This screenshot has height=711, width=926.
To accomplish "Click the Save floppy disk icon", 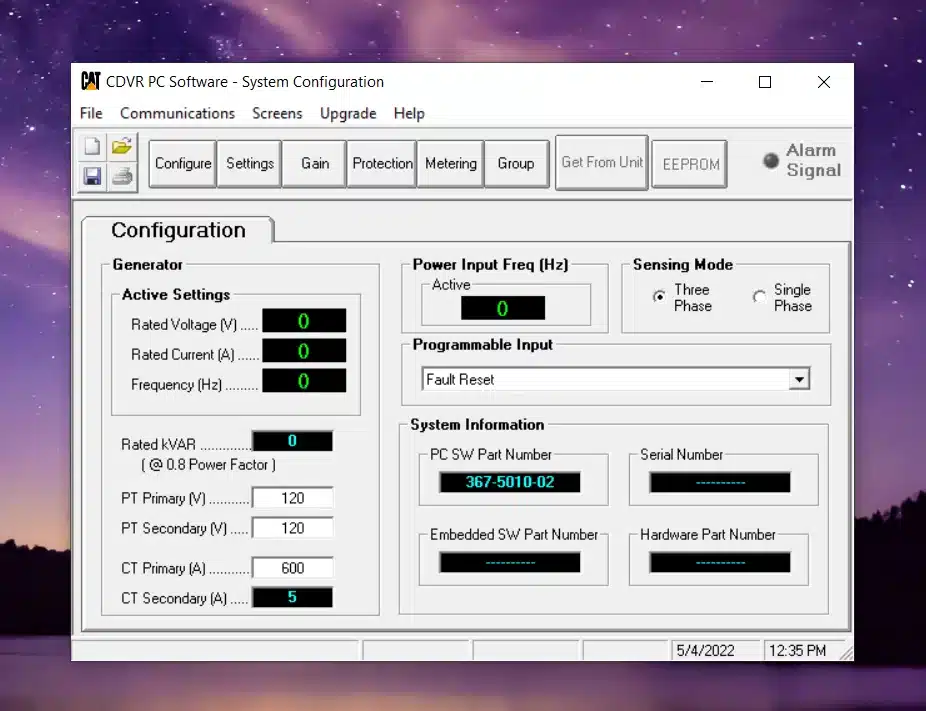I will [x=92, y=177].
